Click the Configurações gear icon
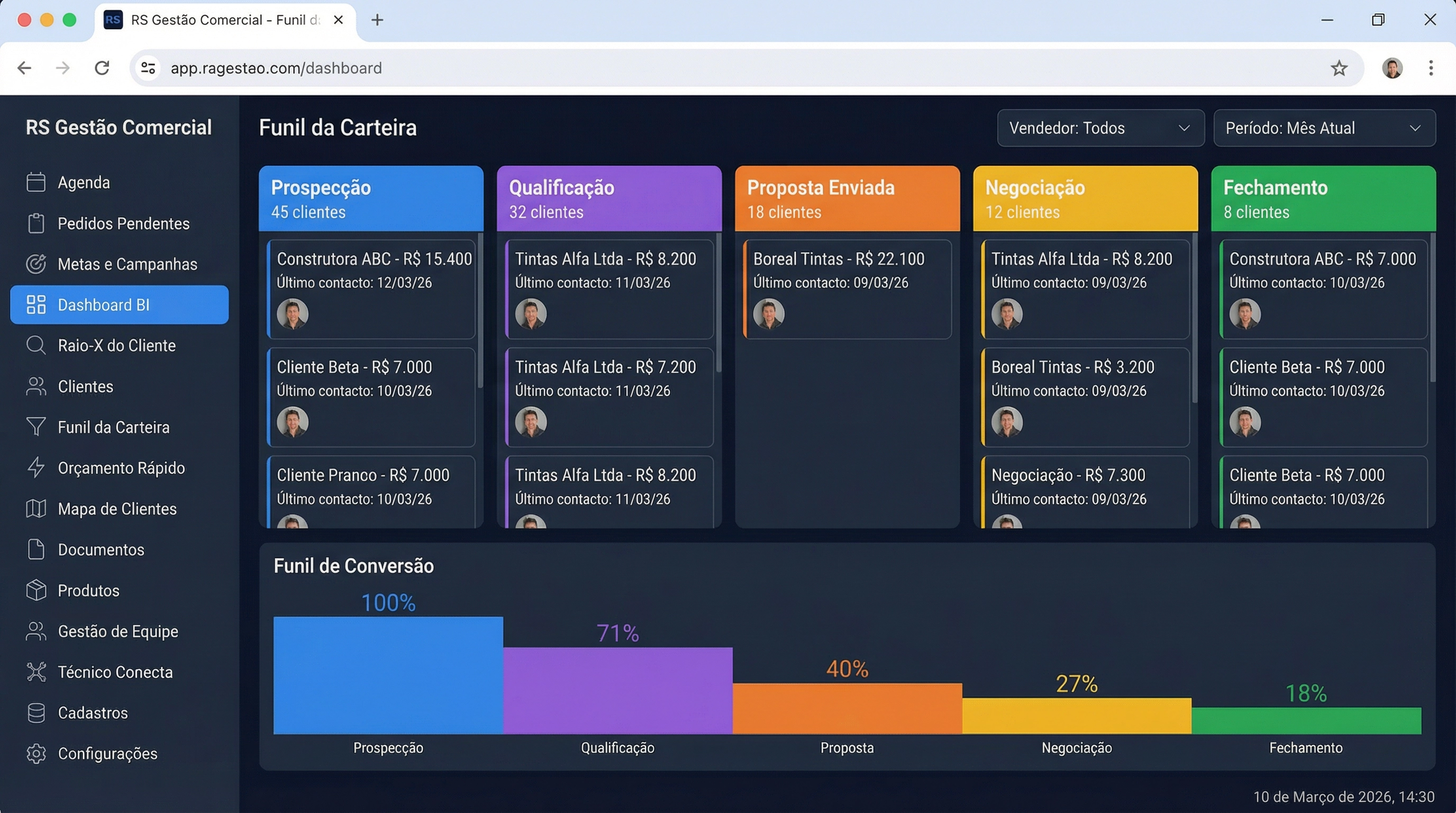Screen dimensions: 1456x813 point(35,754)
